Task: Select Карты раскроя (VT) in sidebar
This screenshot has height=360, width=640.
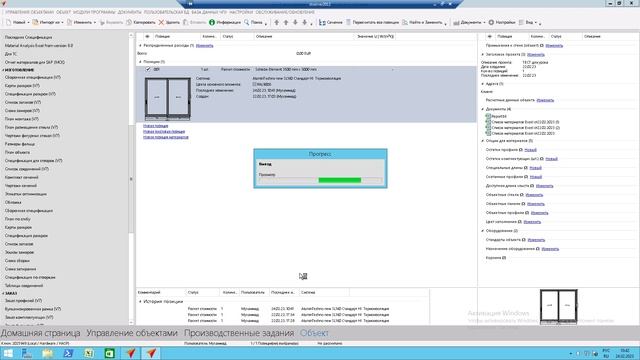Action: (22, 86)
